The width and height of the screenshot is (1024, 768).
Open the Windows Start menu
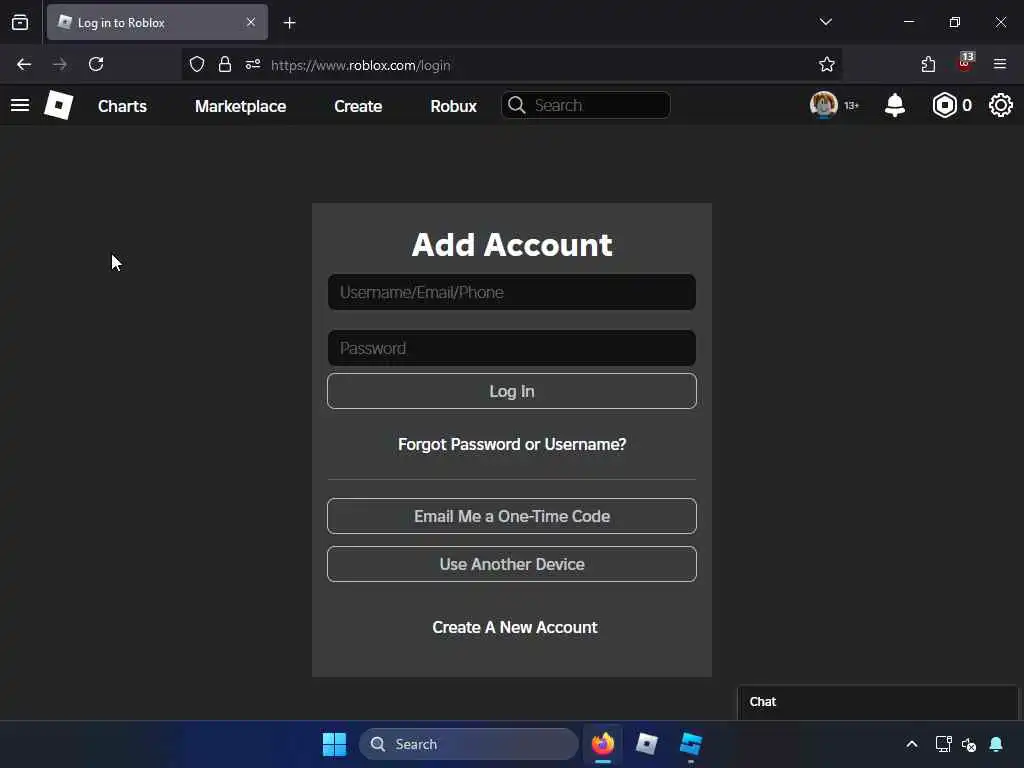tap(334, 744)
